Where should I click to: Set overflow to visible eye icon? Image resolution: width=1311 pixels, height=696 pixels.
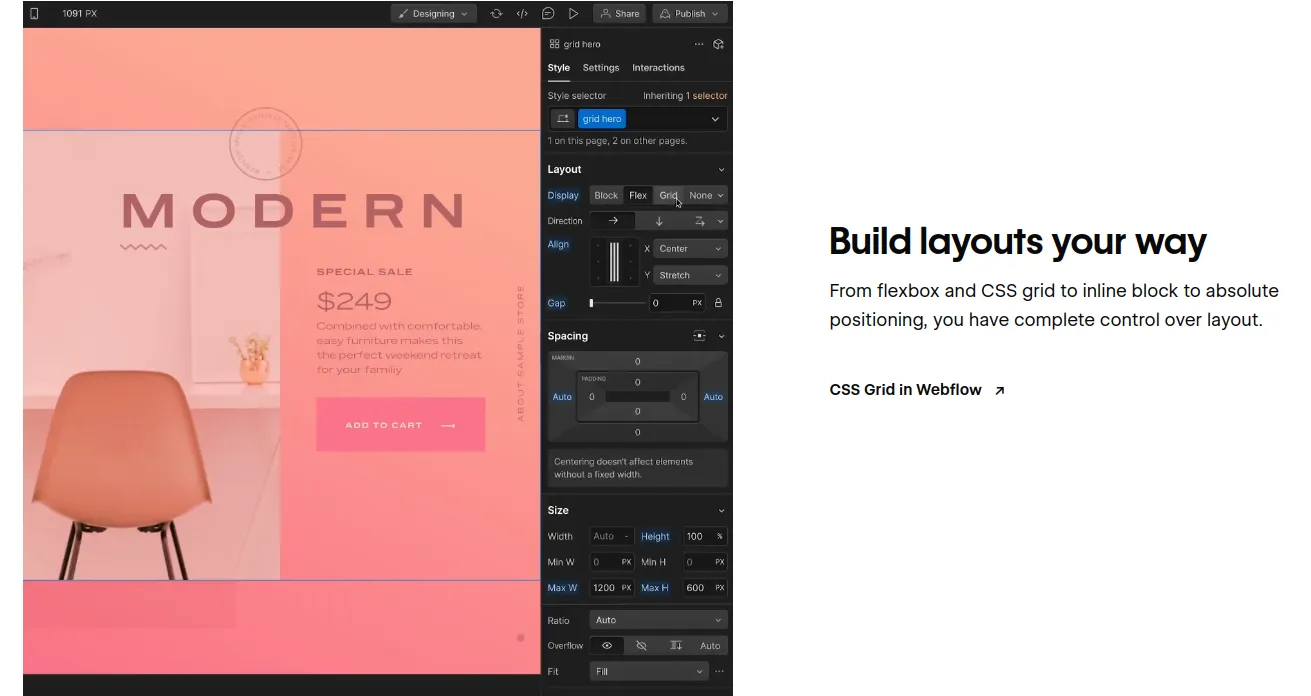point(607,645)
